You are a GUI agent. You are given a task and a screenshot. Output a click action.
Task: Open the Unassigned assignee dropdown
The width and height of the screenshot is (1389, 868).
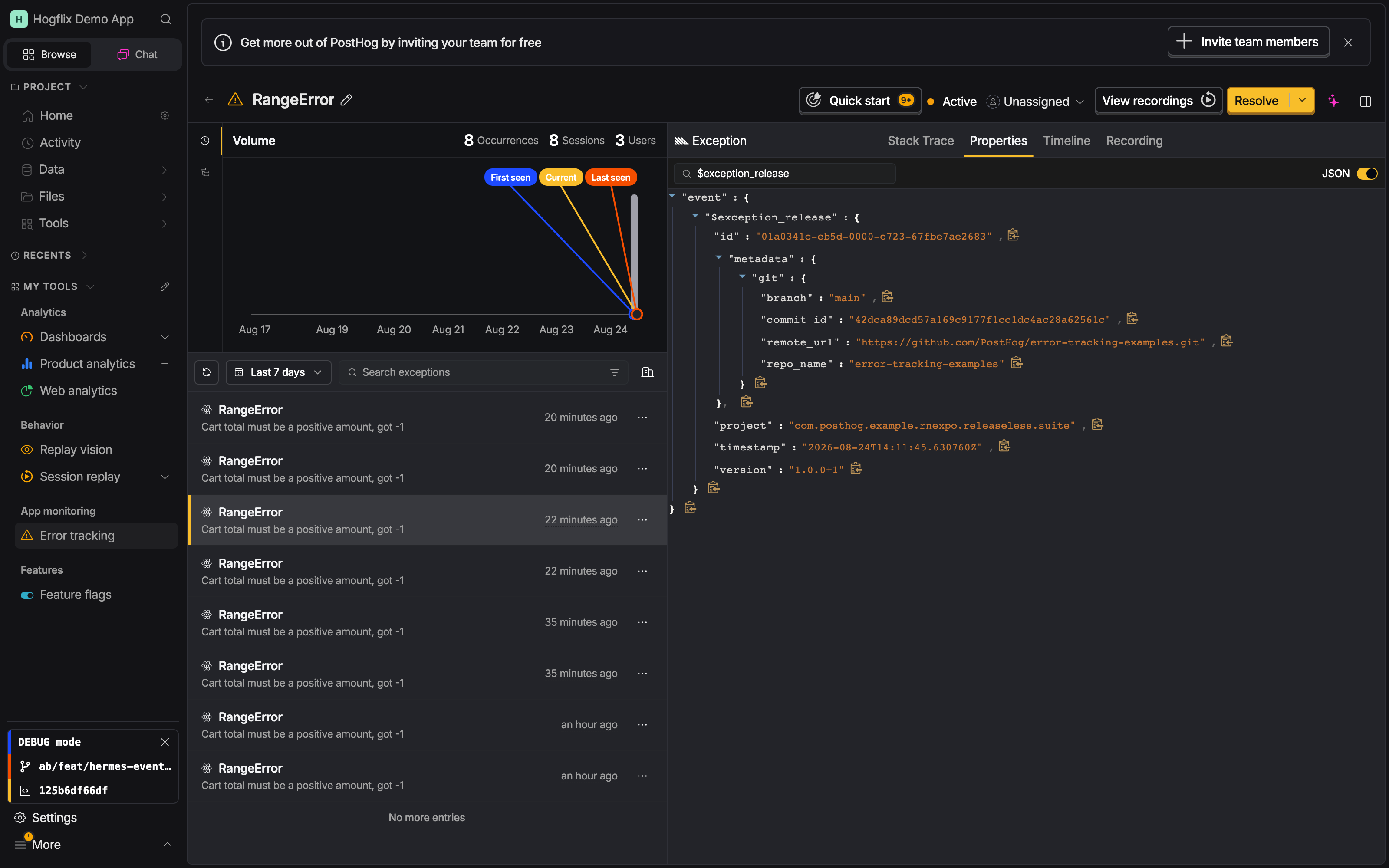[x=1036, y=102]
